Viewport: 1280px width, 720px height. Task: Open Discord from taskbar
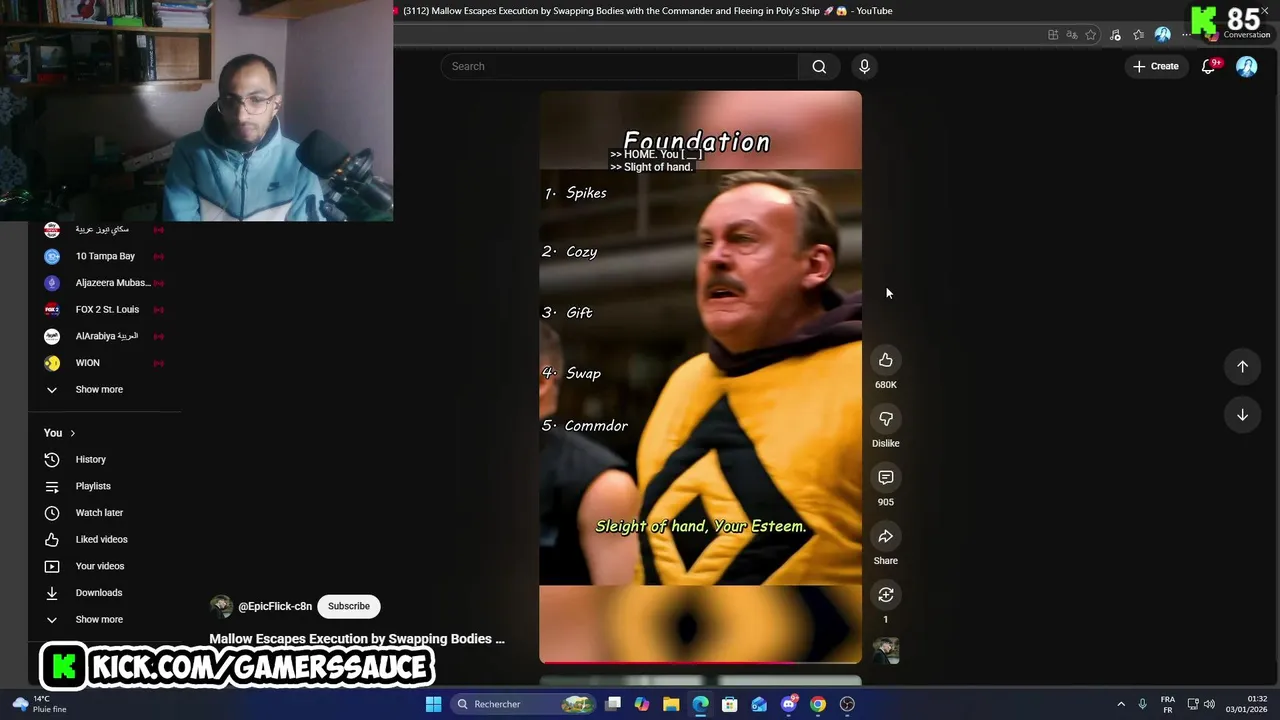[789, 704]
